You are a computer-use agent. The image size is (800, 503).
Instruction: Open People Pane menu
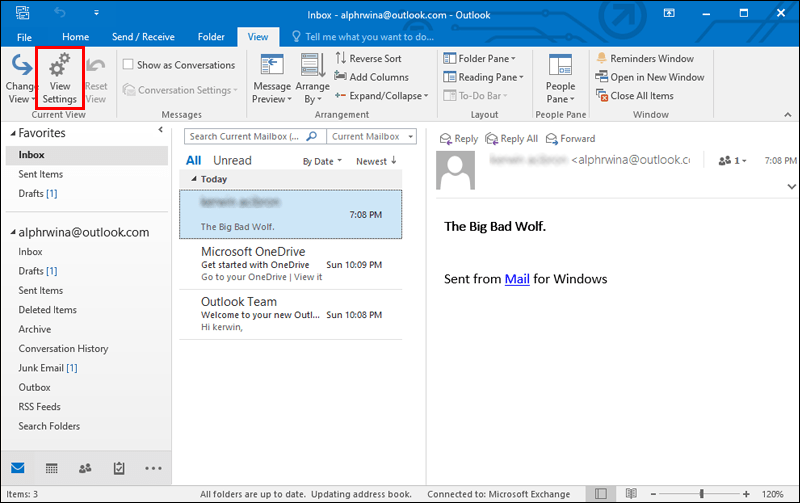click(560, 79)
